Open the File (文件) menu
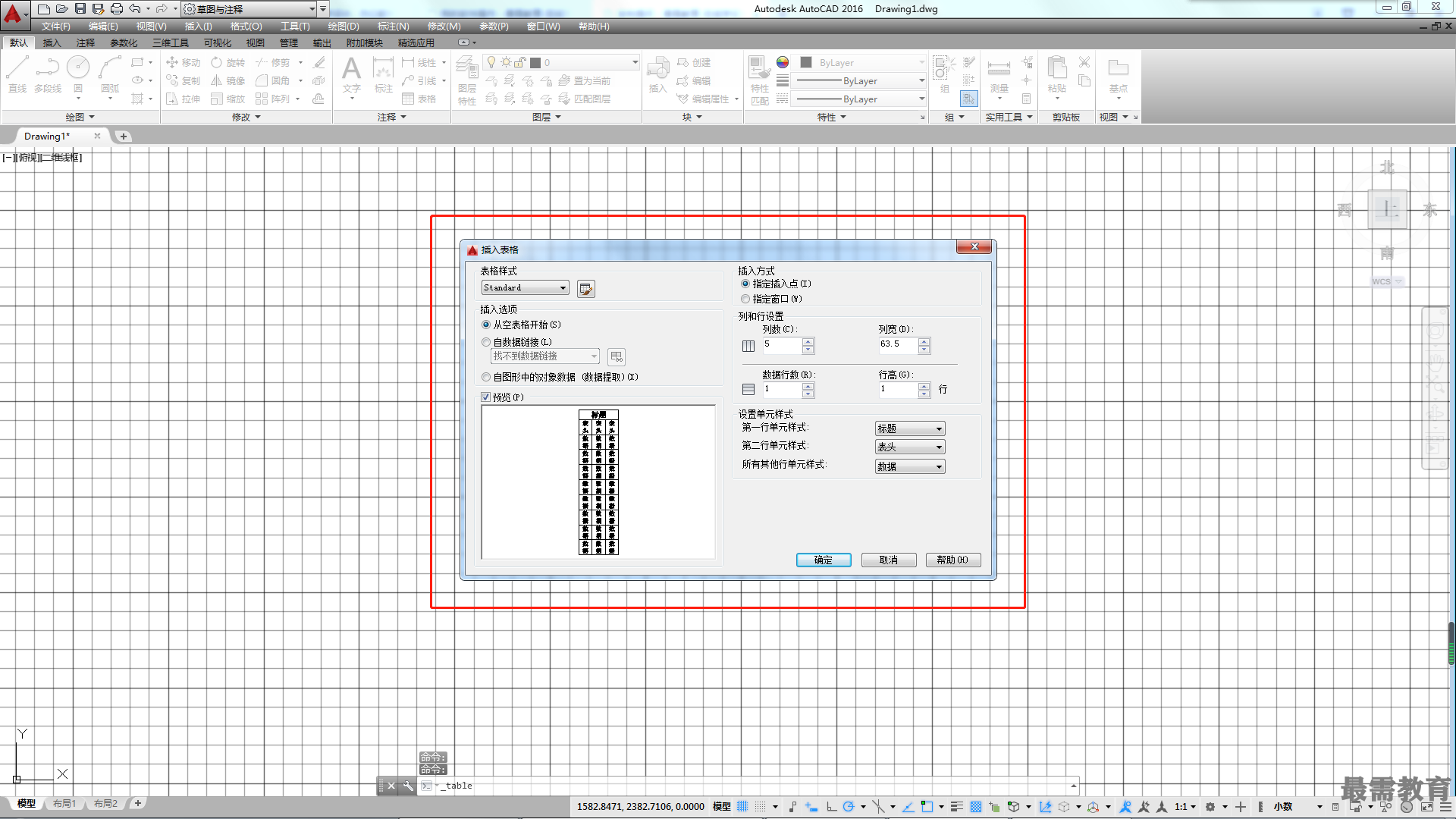This screenshot has height=819, width=1456. point(56,27)
